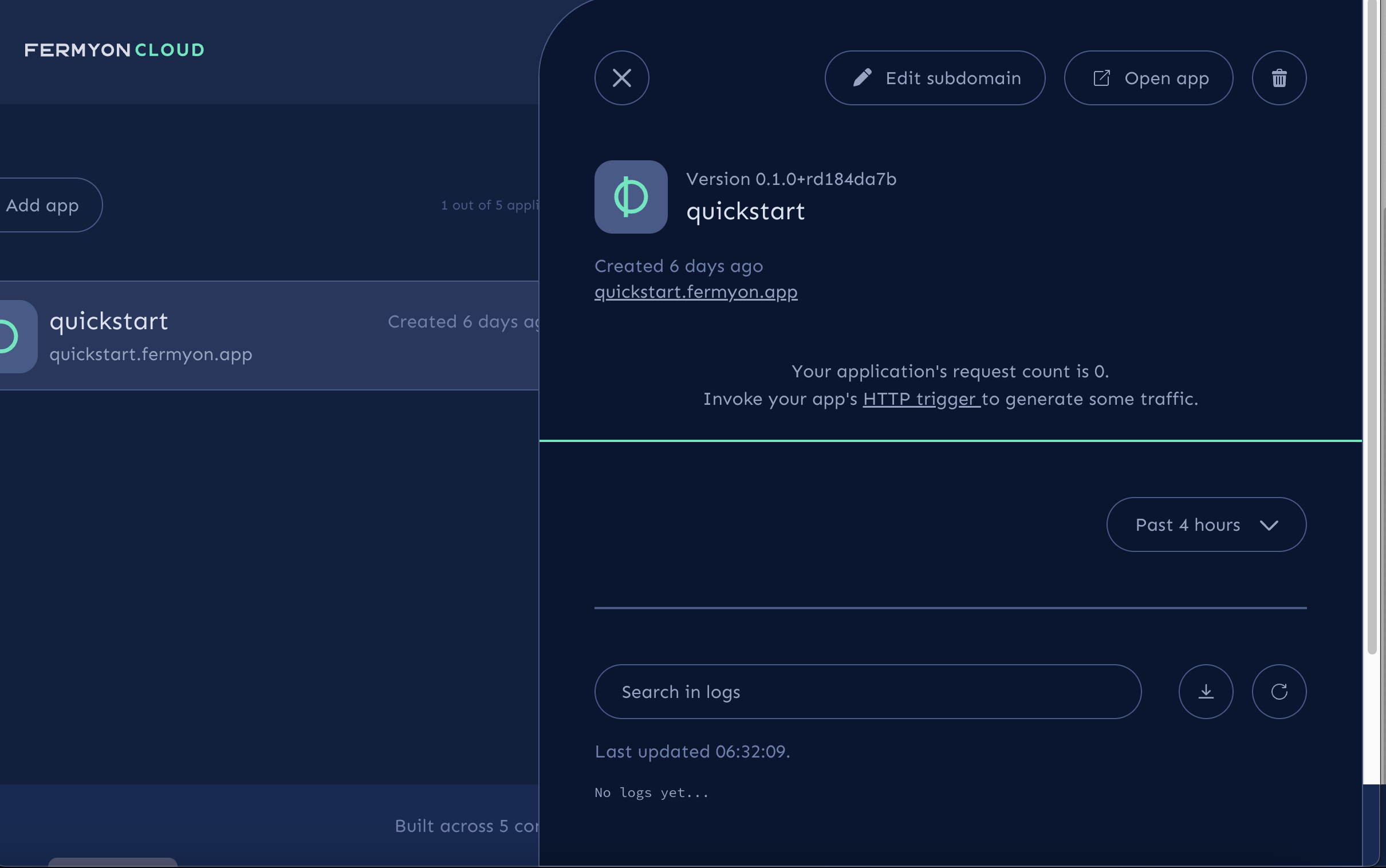Click the subdomain text under quickstart in the list
This screenshot has height=868, width=1386.
[152, 354]
